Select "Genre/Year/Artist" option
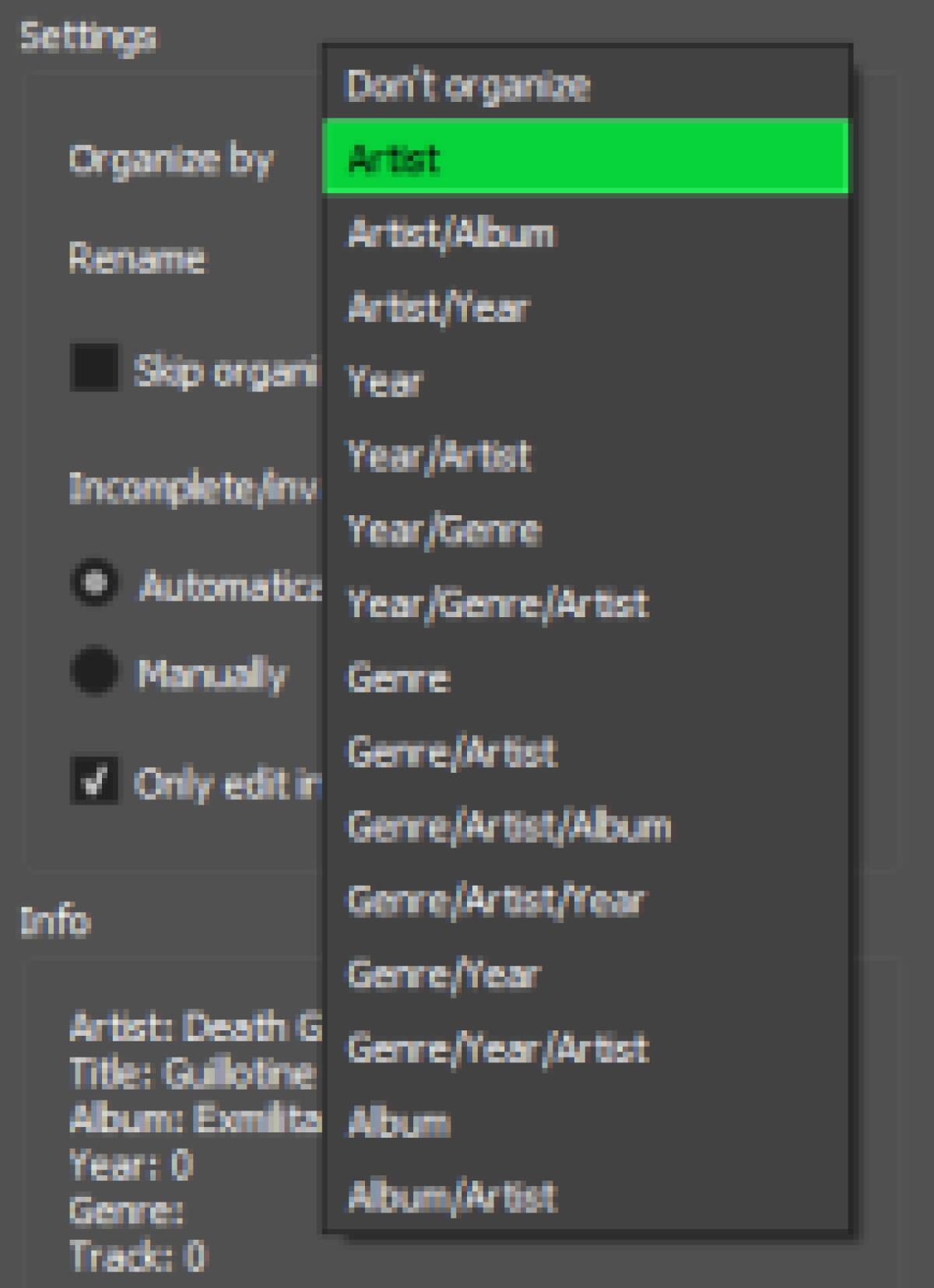 click(x=498, y=1047)
